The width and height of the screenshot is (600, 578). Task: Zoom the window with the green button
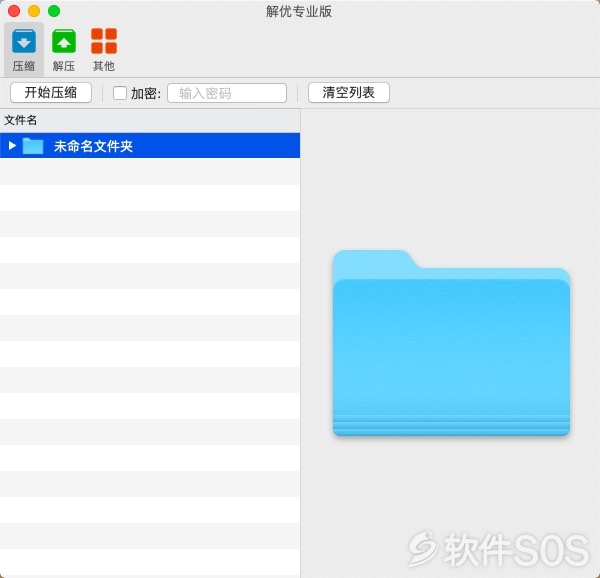[54, 11]
